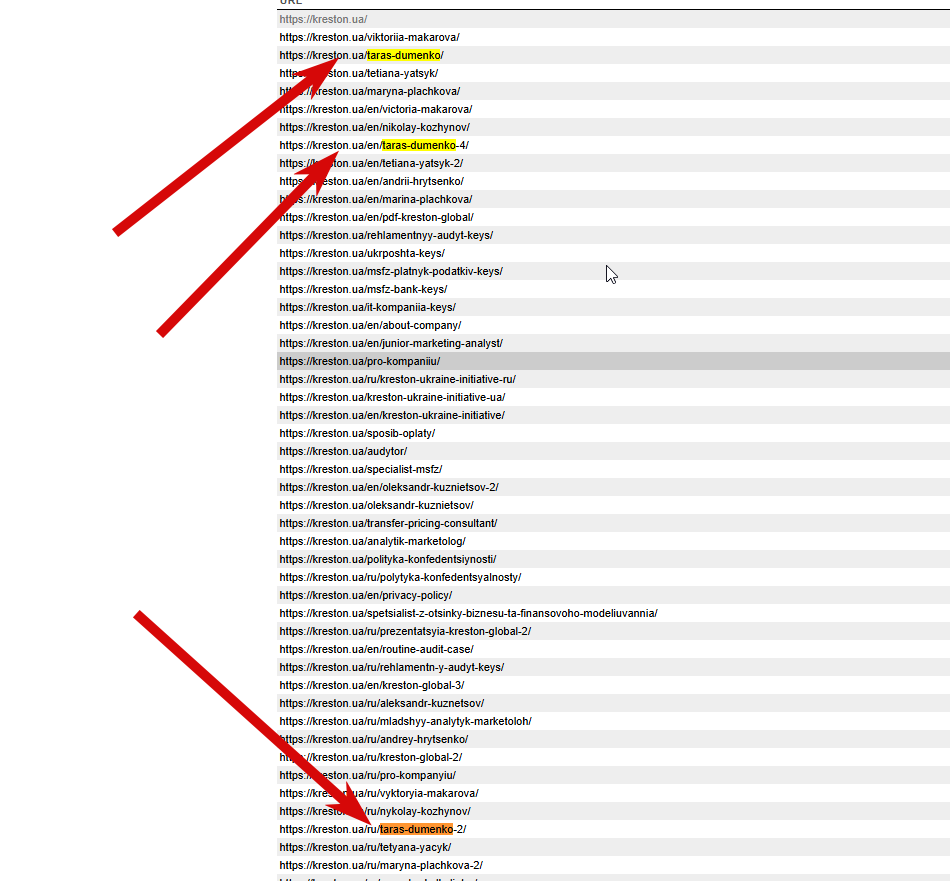This screenshot has height=881, width=950.
Task: Select the en/andrii-hrytsenko URL row
Action: click(613, 181)
